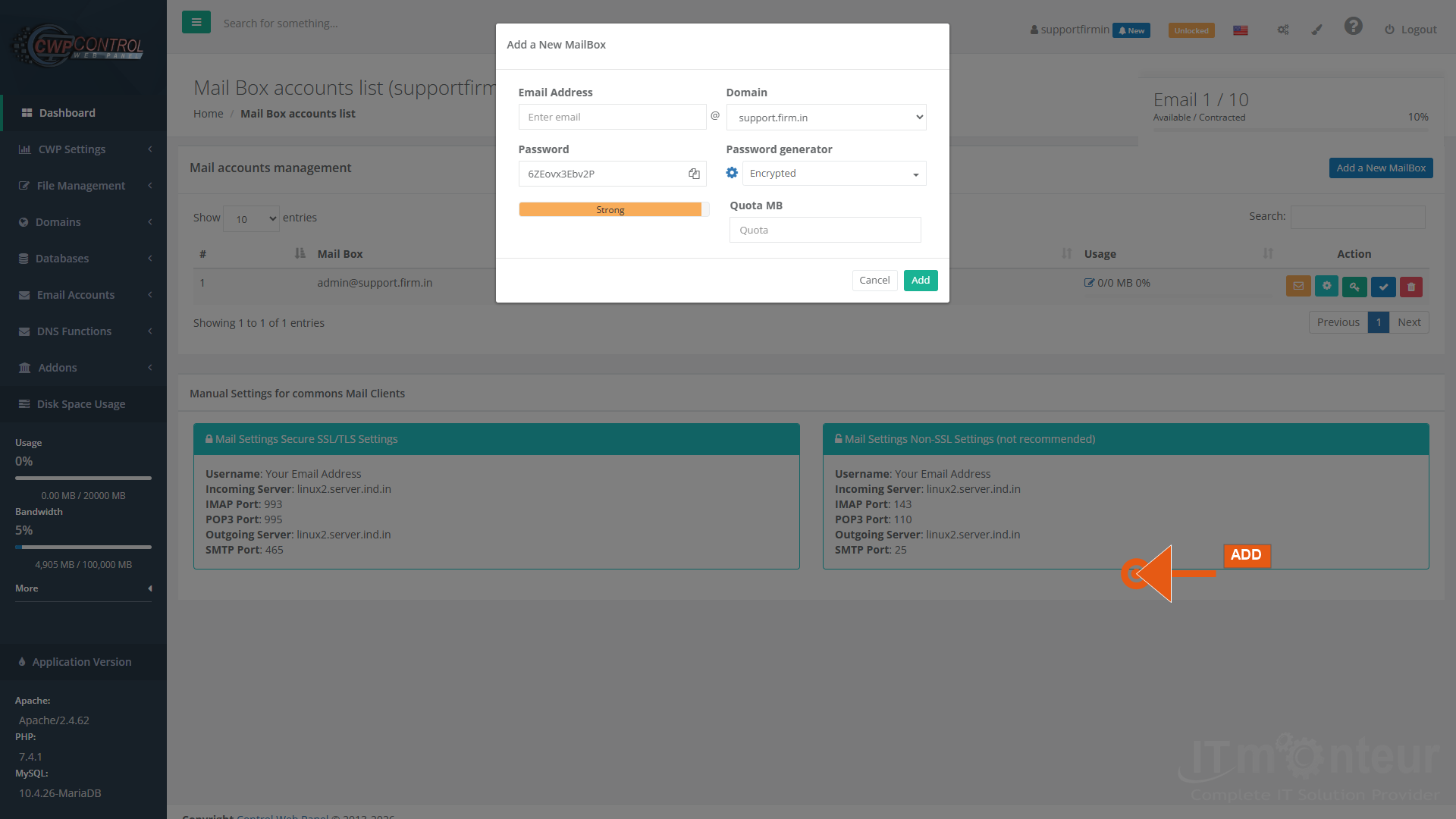This screenshot has width=1456, height=819.
Task: Click the Usage column header
Action: pyautogui.click(x=1100, y=254)
